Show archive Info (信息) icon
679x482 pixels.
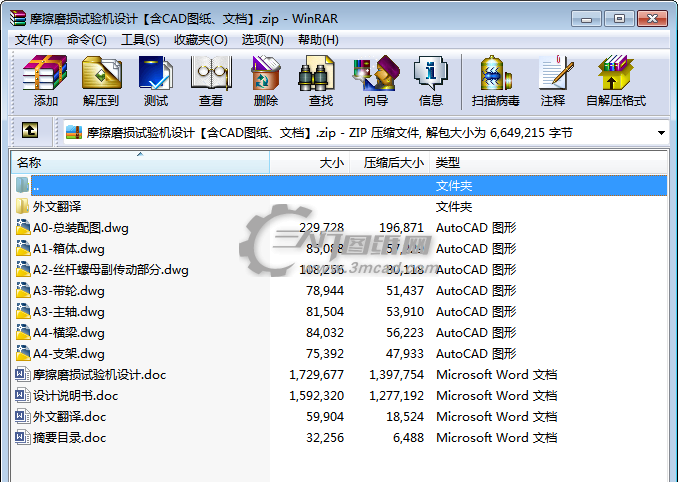(430, 73)
